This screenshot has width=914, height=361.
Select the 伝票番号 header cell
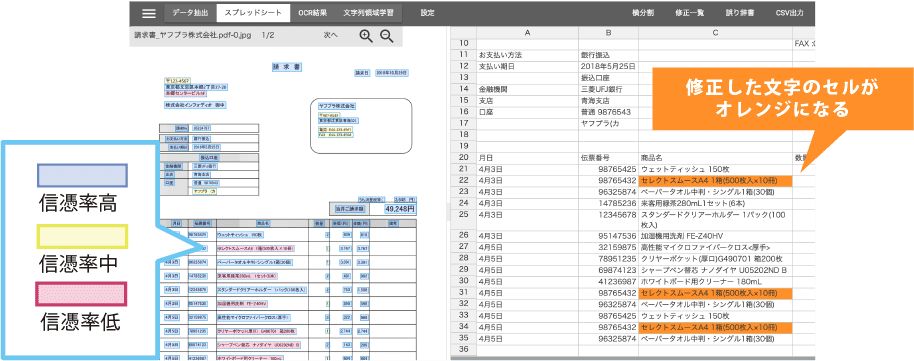[609, 157]
